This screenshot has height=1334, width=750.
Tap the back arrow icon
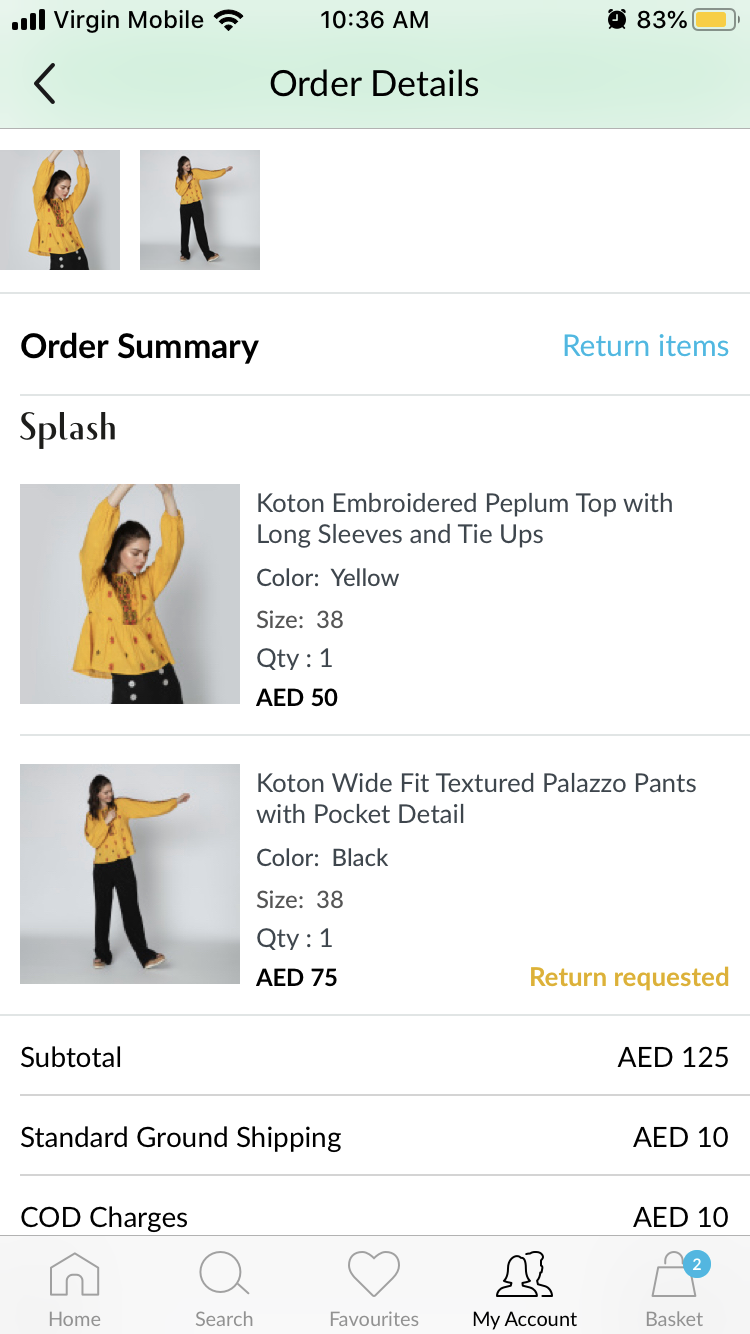point(45,84)
